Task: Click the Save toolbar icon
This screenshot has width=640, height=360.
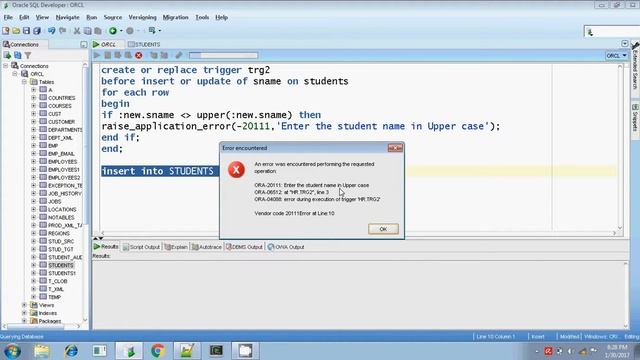Action: point(26,31)
